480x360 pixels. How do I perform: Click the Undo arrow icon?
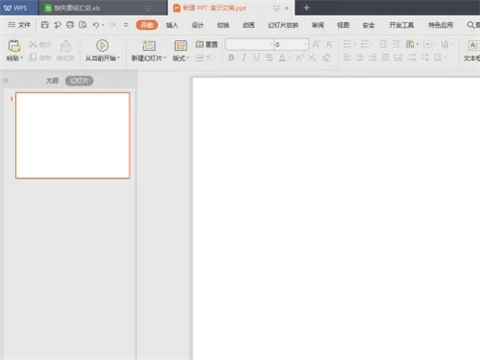tap(96, 25)
